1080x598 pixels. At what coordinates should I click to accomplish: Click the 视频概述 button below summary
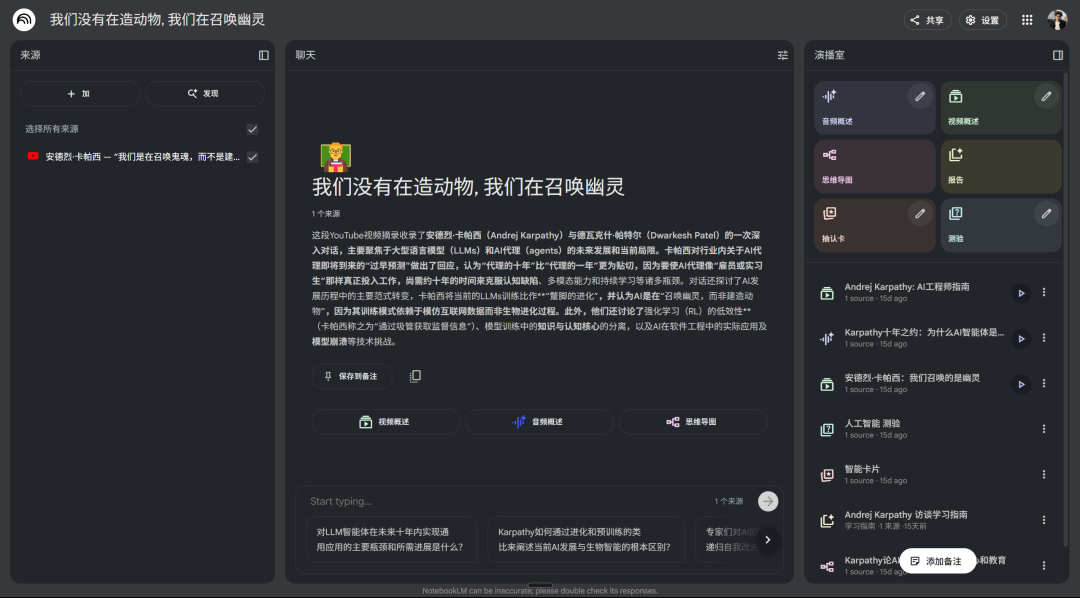point(386,422)
